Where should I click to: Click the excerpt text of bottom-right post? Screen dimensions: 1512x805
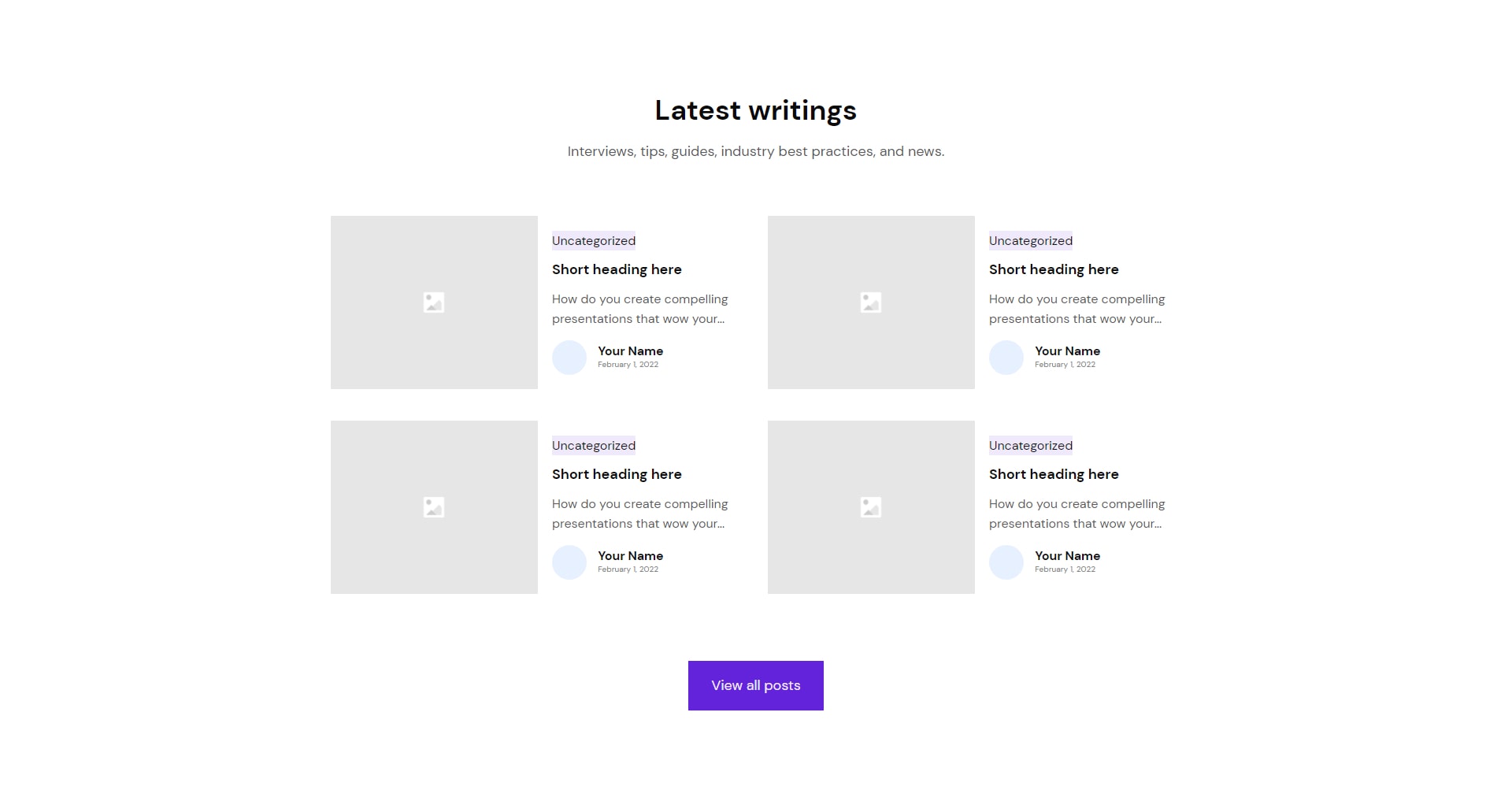pyautogui.click(x=1077, y=514)
